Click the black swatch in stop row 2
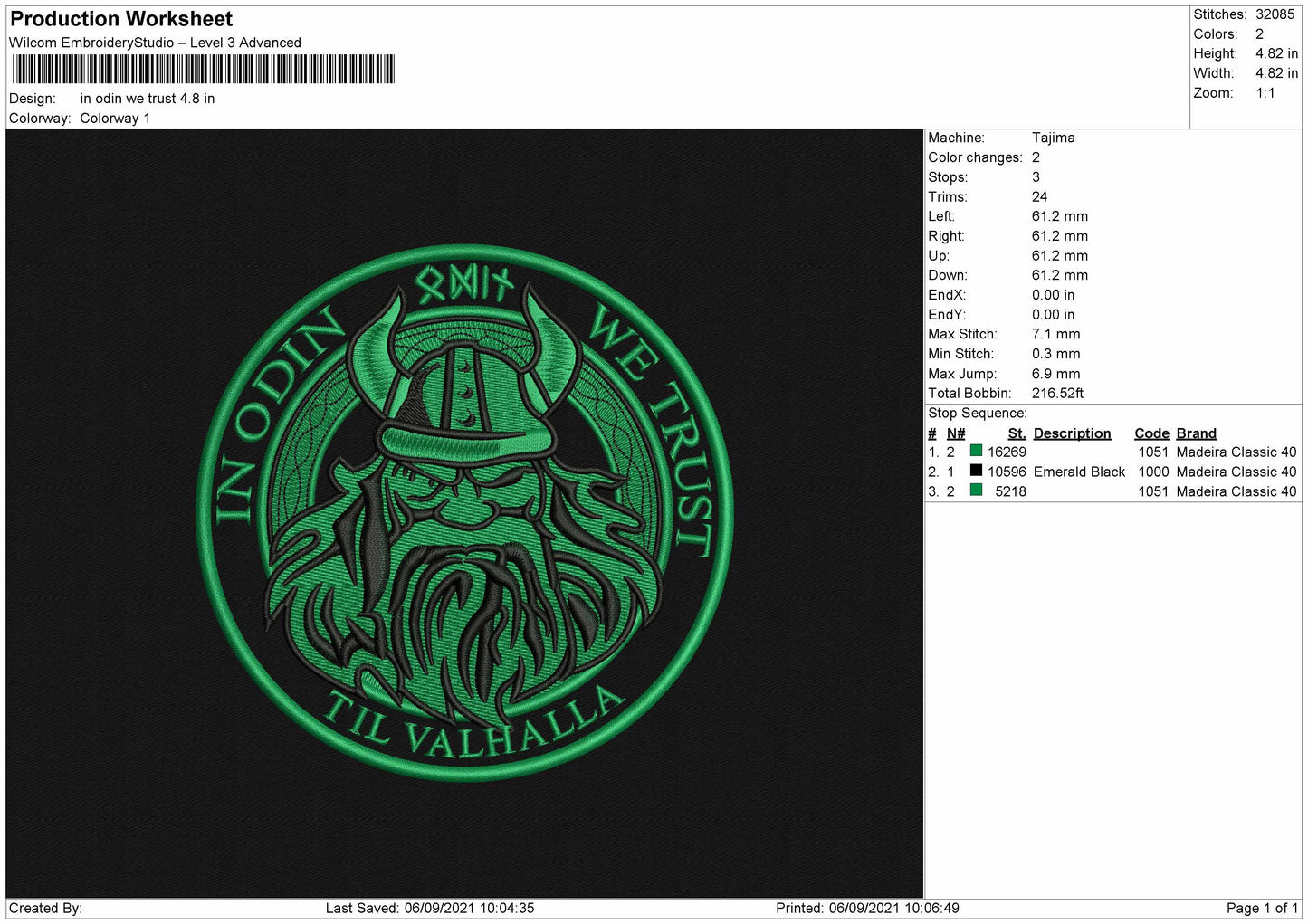The width and height of the screenshot is (1308, 924). (976, 471)
